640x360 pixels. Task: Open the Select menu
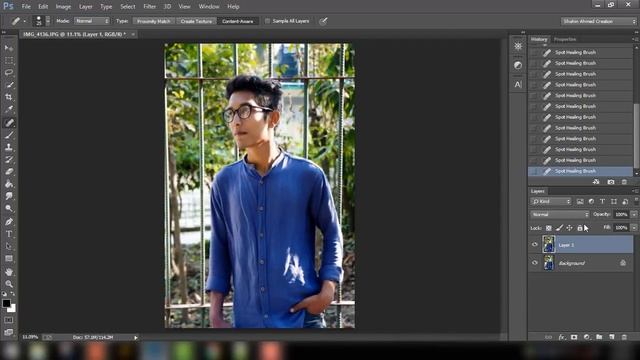127,7
